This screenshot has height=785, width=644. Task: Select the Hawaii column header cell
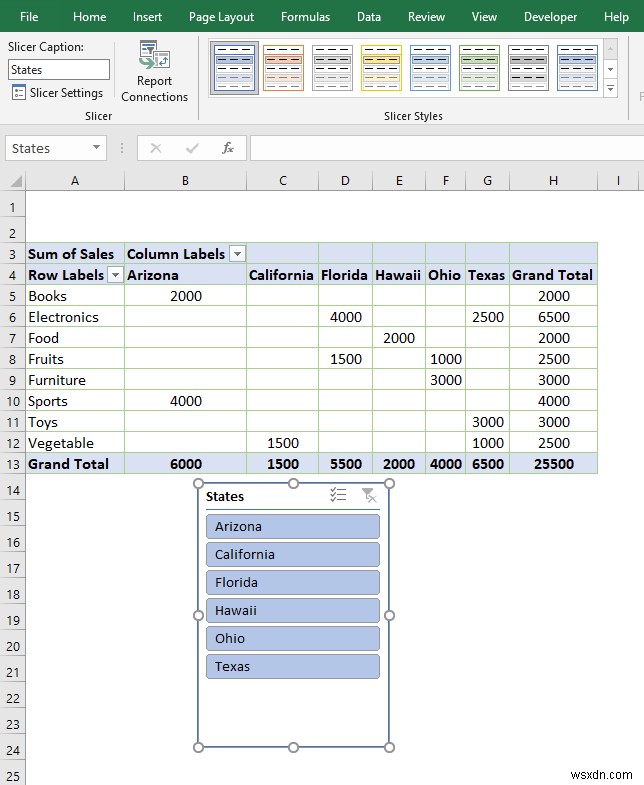(399, 275)
